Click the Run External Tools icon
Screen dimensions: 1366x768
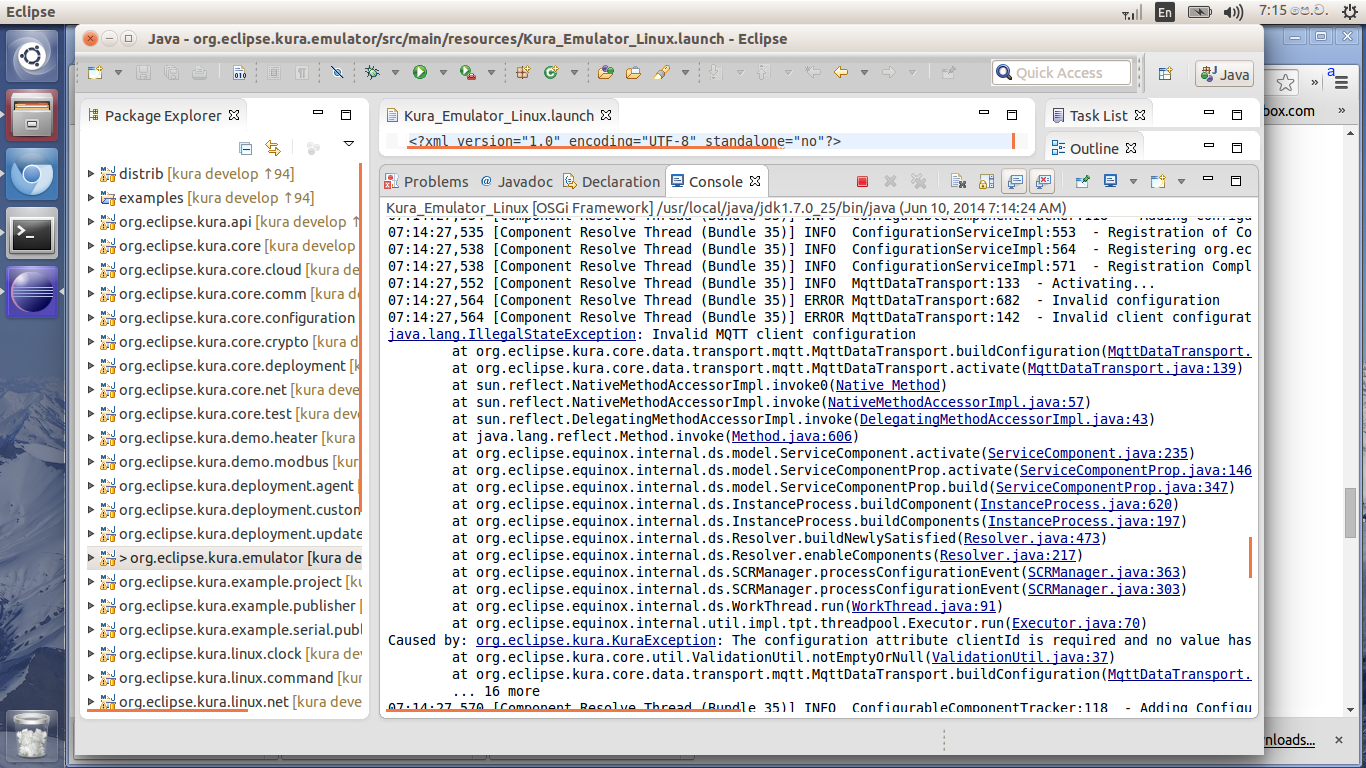467,73
